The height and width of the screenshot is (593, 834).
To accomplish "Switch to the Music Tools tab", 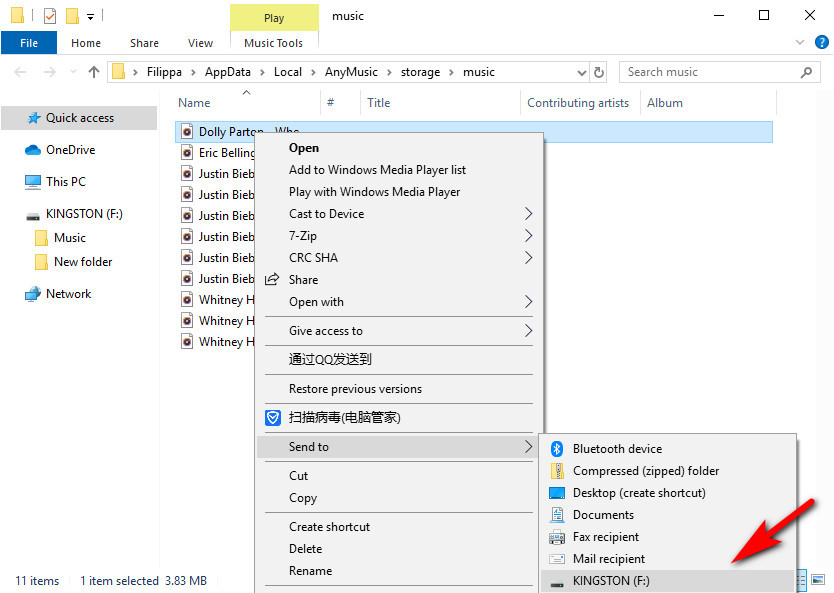I will click(x=273, y=43).
